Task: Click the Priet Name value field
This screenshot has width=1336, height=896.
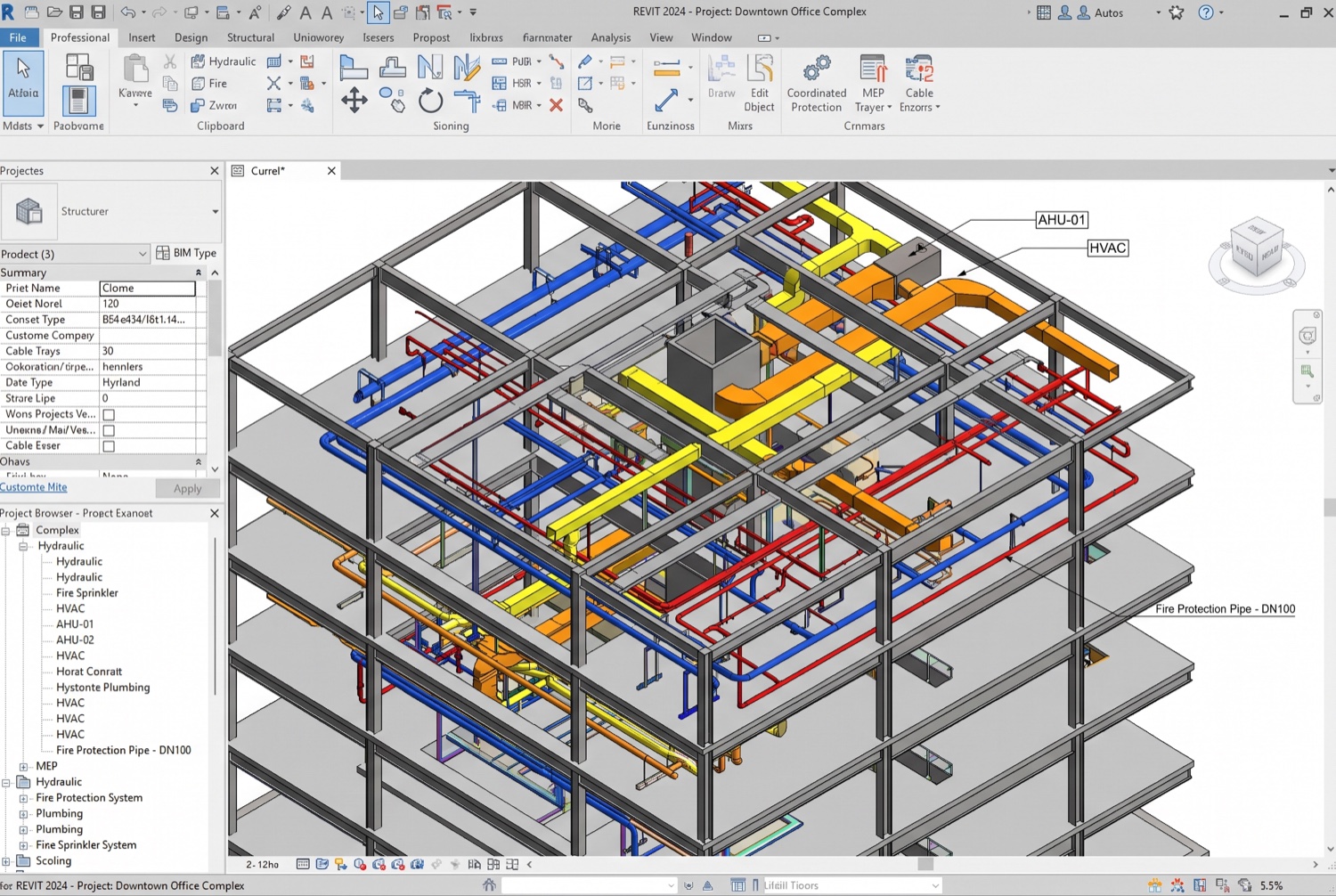Action: point(147,289)
